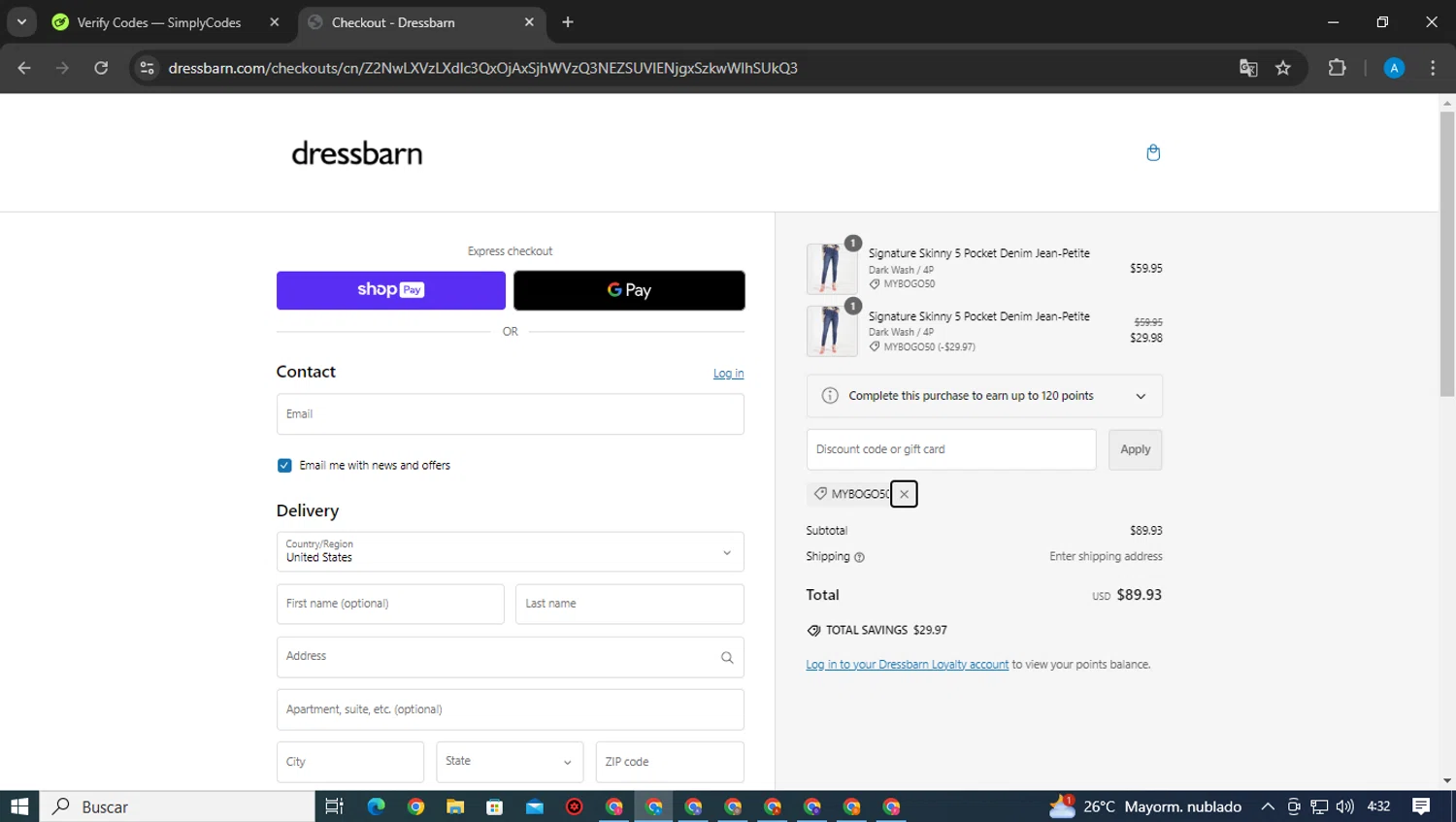Click the Apartment, suite, etc. field

click(511, 709)
